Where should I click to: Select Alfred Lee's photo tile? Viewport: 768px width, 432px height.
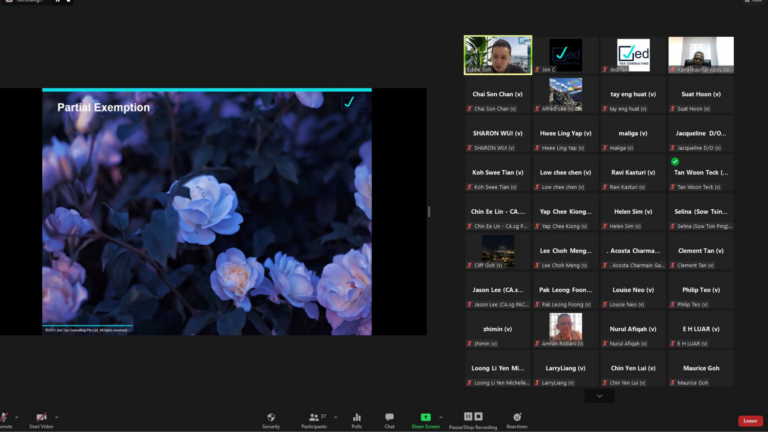(x=565, y=94)
